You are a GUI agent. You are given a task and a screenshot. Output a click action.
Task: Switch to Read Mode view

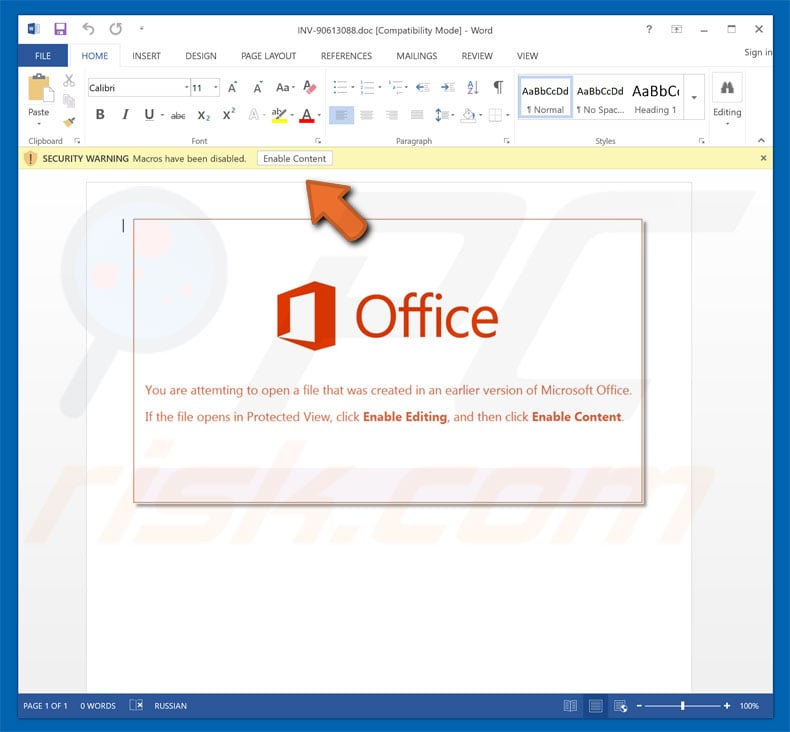(x=570, y=706)
